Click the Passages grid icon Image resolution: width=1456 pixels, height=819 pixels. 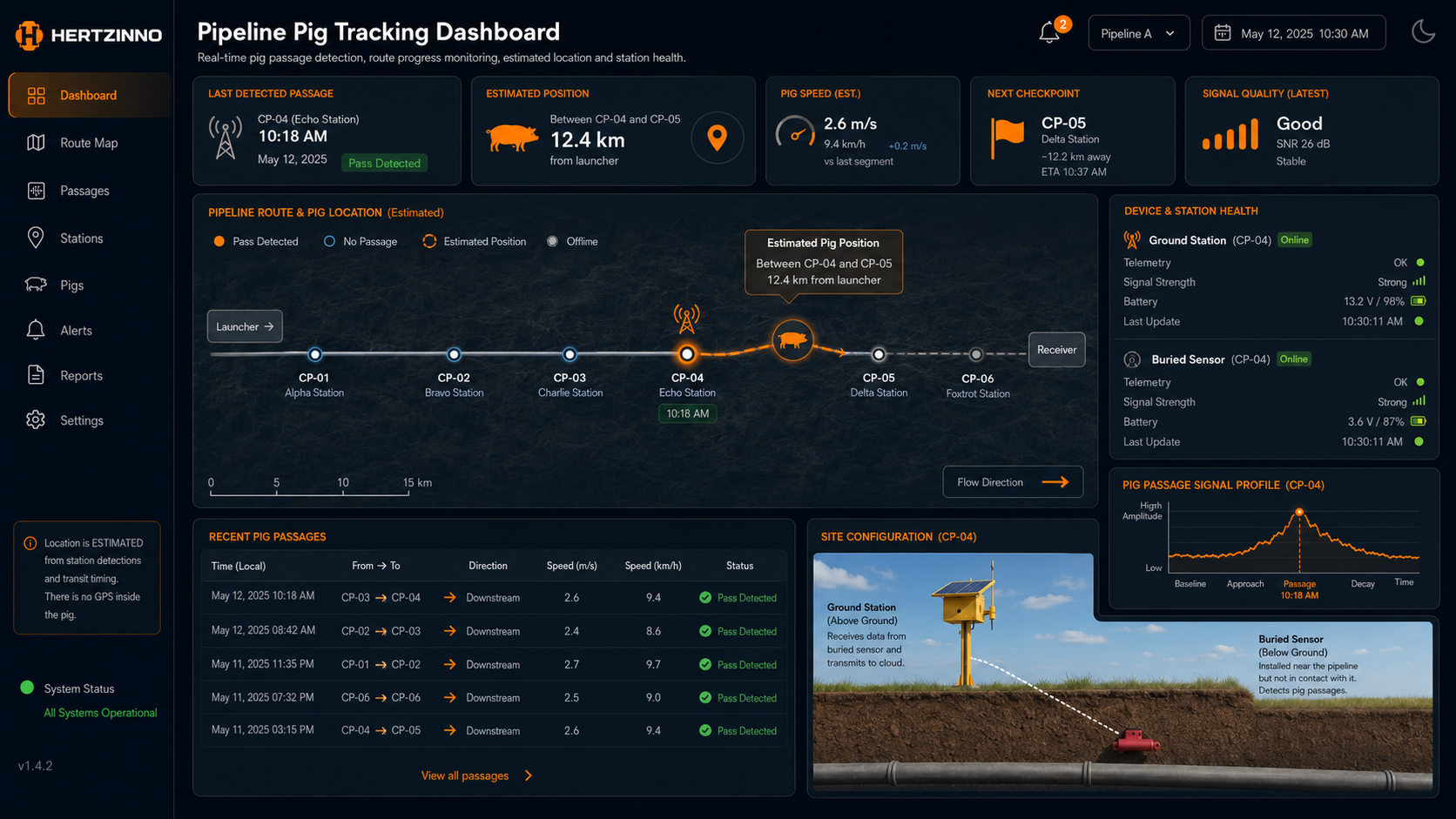tap(36, 191)
